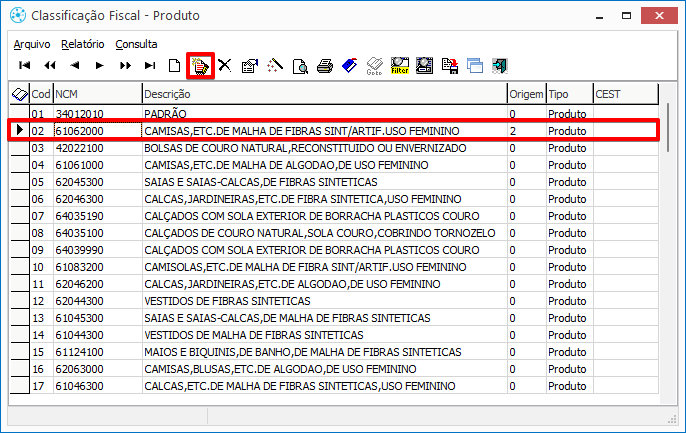The image size is (686, 433).
Task: Select NCM cell 34012010
Action: (98, 114)
